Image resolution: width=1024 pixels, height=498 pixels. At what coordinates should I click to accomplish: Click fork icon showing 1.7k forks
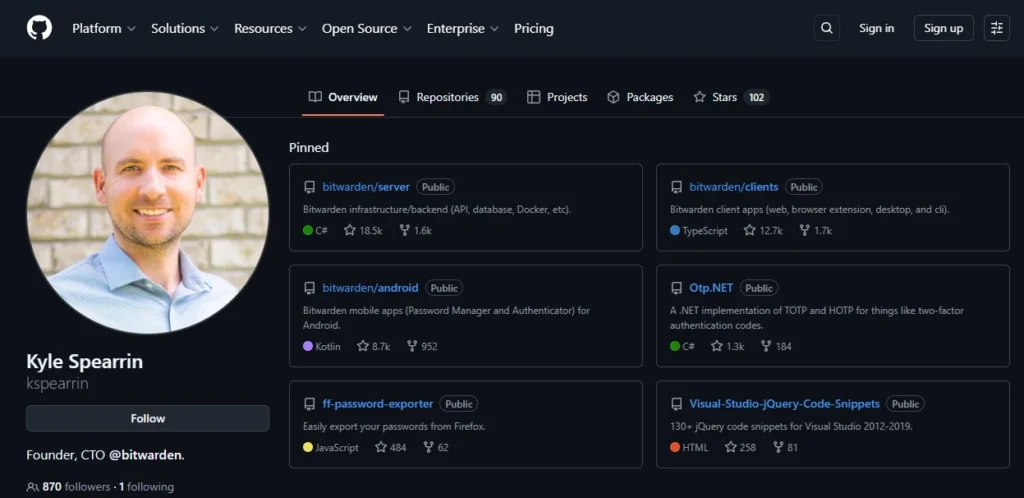(x=805, y=230)
